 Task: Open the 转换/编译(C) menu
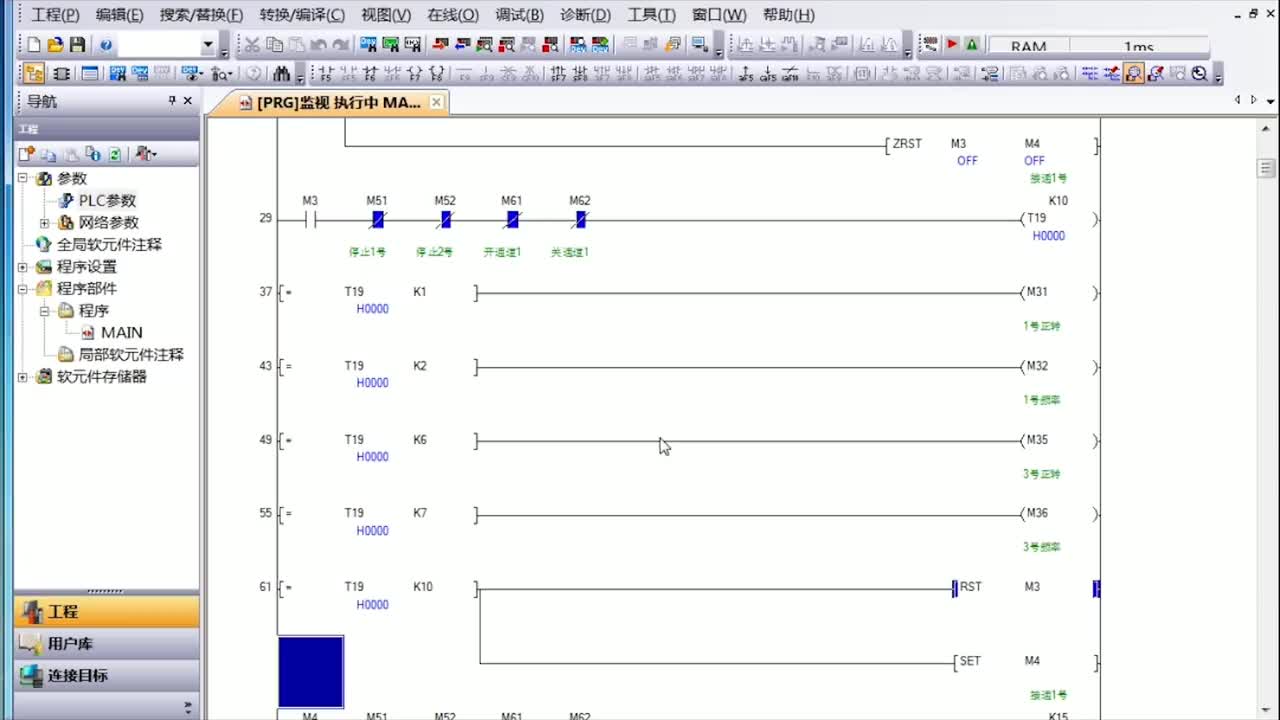pyautogui.click(x=302, y=15)
